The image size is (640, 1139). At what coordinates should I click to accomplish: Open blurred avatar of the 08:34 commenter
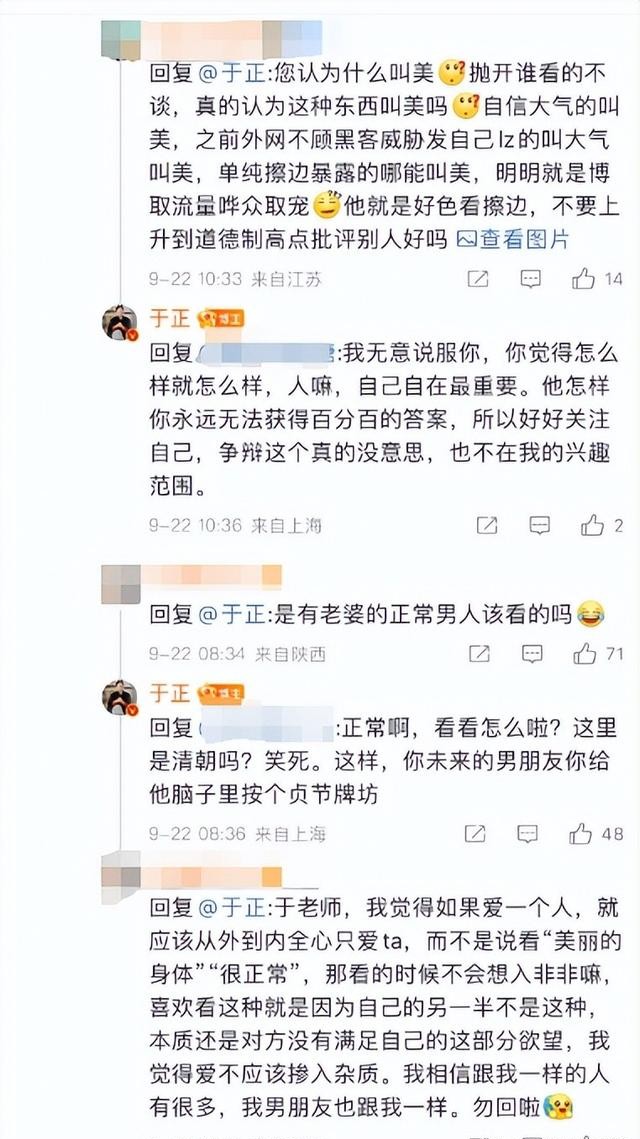pyautogui.click(x=121, y=584)
